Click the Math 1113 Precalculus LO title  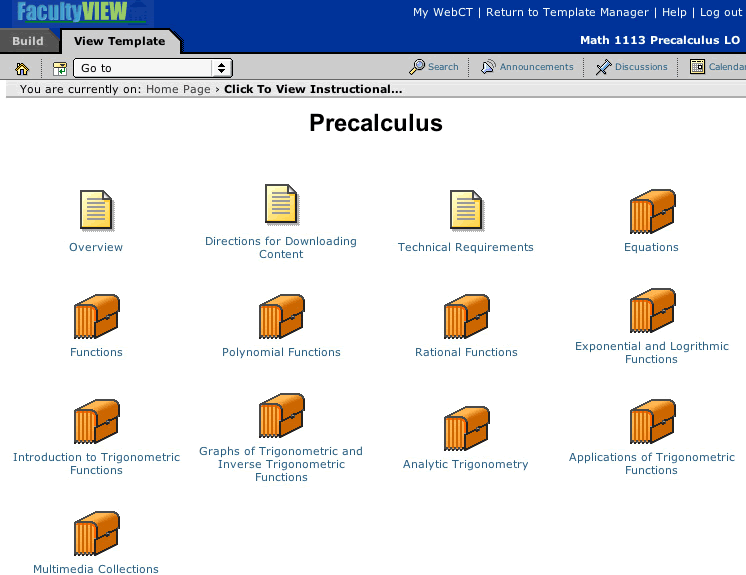[x=660, y=40]
